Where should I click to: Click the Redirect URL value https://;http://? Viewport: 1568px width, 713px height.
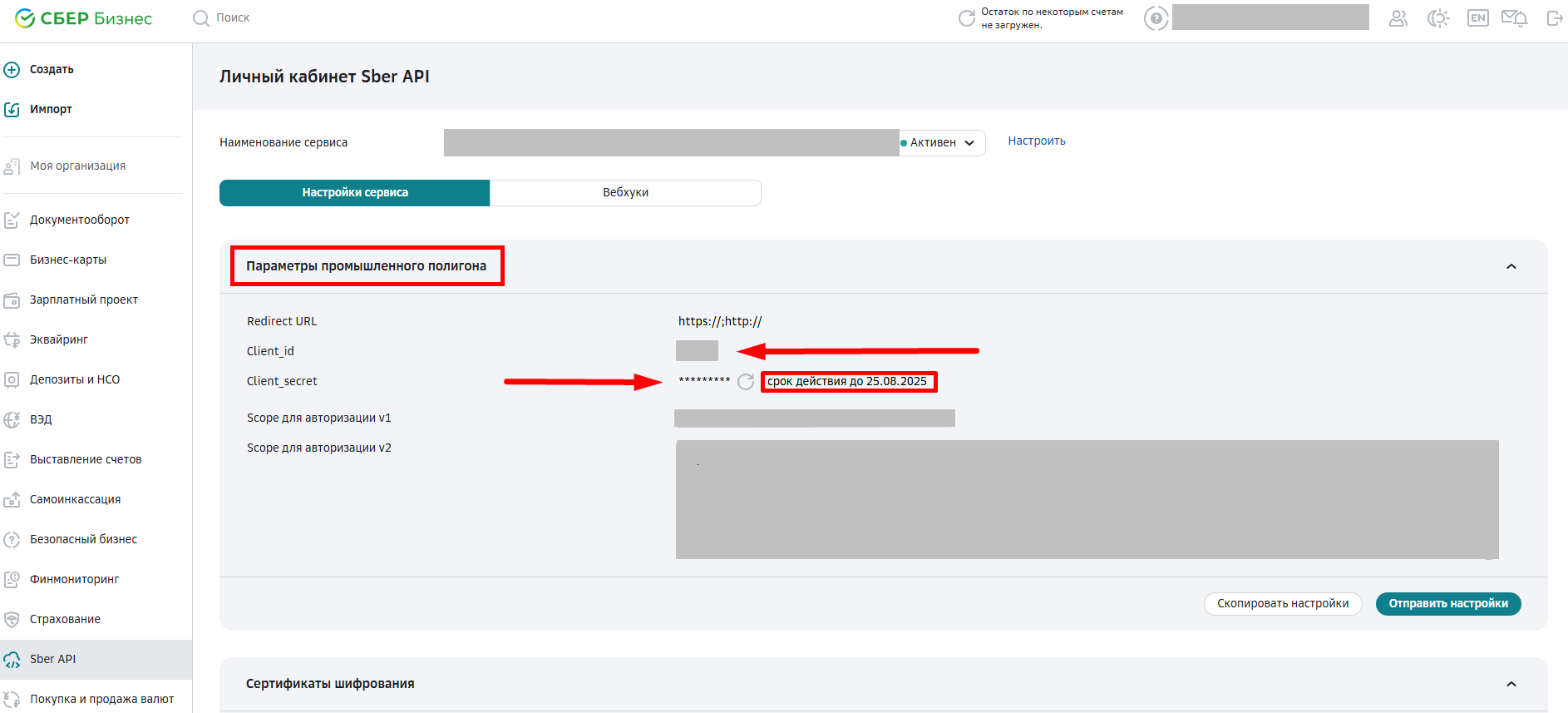point(720,321)
